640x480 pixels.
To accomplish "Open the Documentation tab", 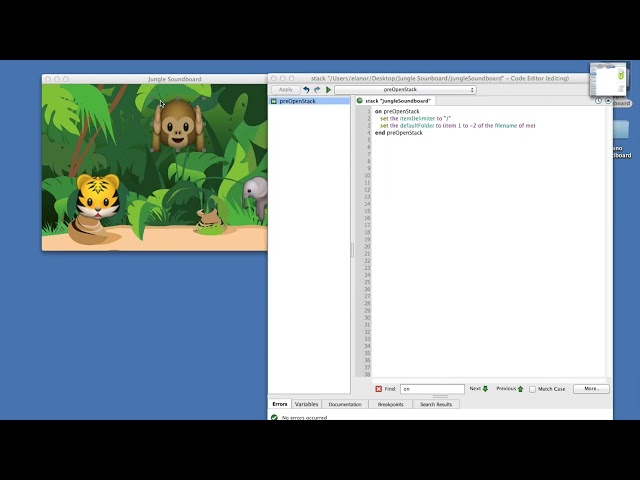I will pos(345,404).
